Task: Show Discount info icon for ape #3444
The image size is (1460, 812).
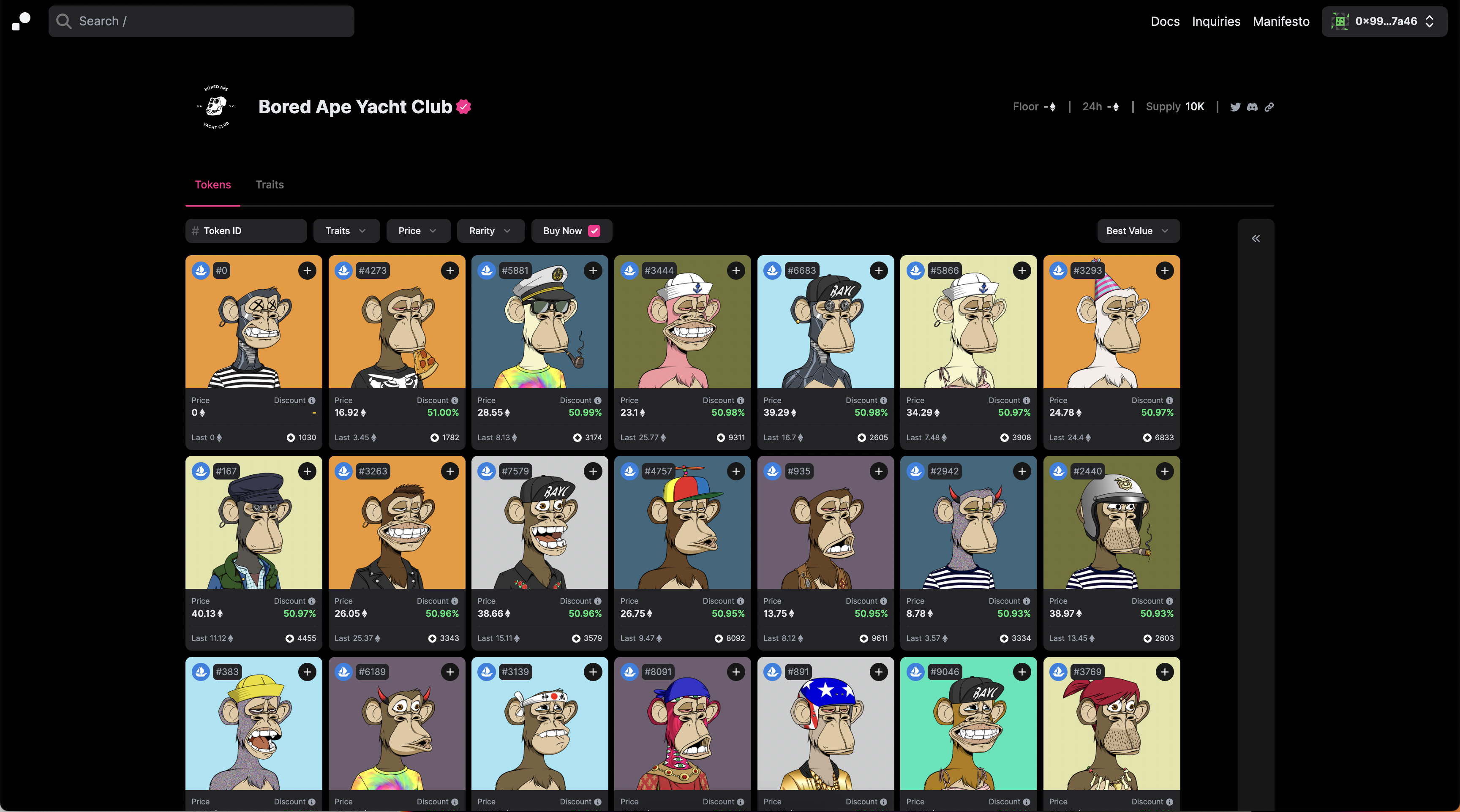Action: click(x=740, y=401)
